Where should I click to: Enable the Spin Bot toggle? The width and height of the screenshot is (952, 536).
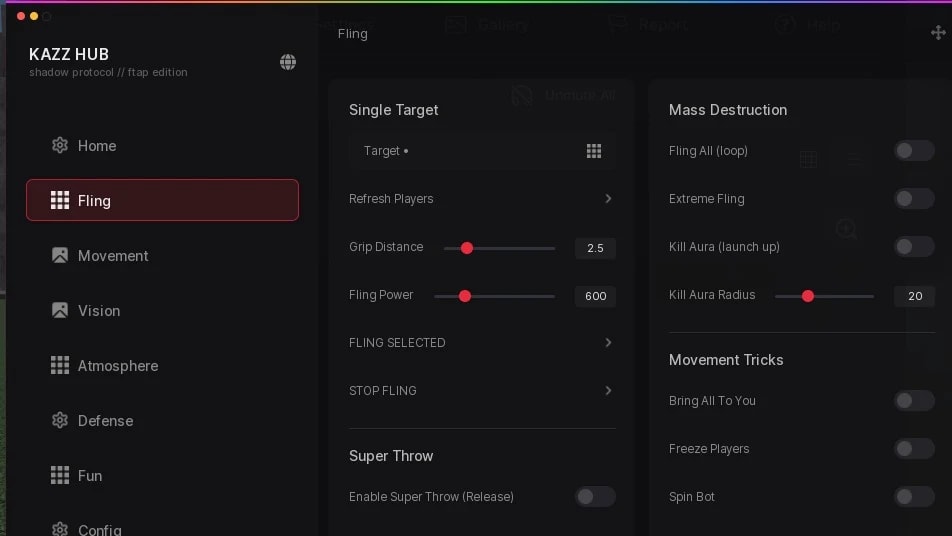click(x=914, y=497)
